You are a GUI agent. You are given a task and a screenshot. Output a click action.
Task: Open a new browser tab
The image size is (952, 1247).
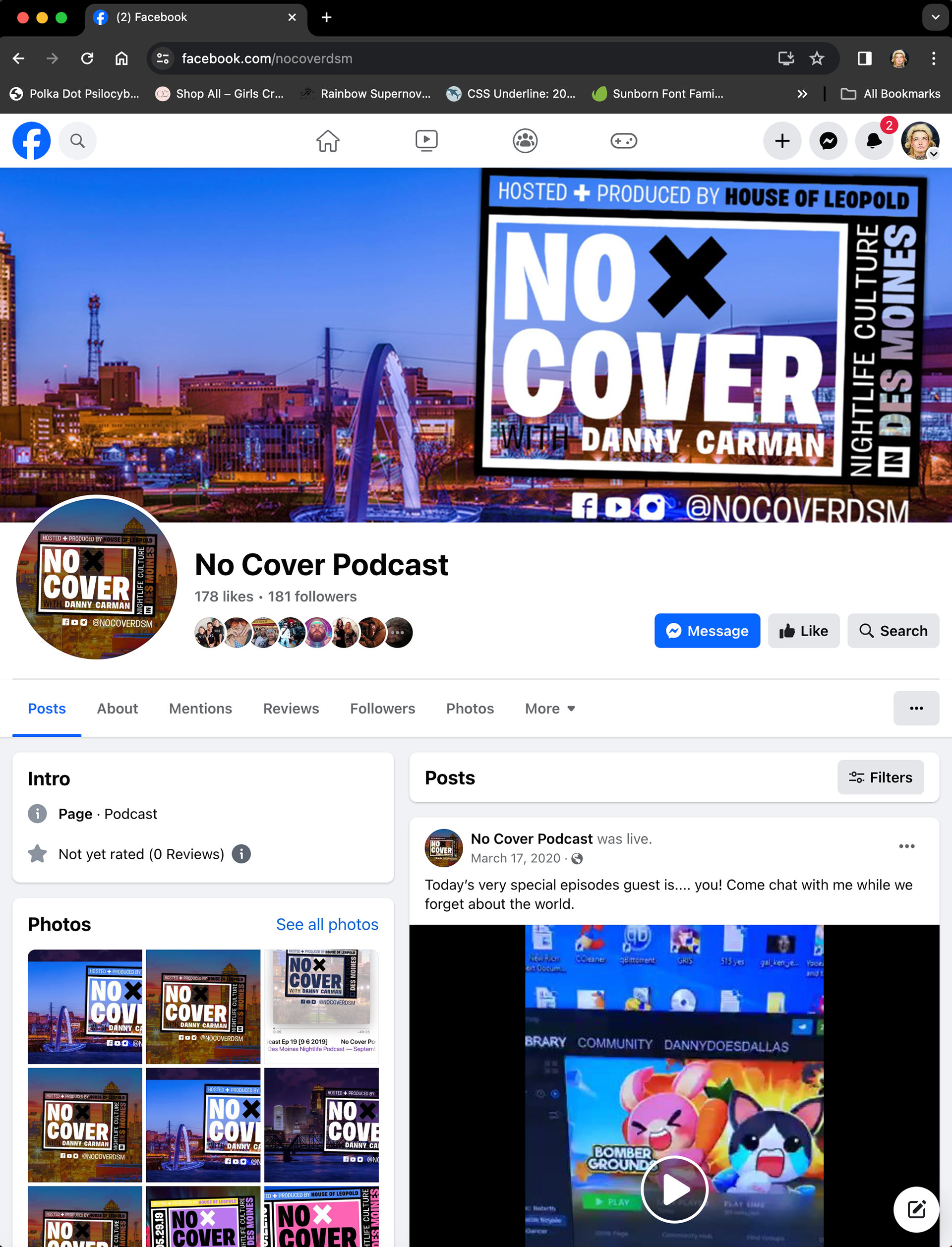326,17
